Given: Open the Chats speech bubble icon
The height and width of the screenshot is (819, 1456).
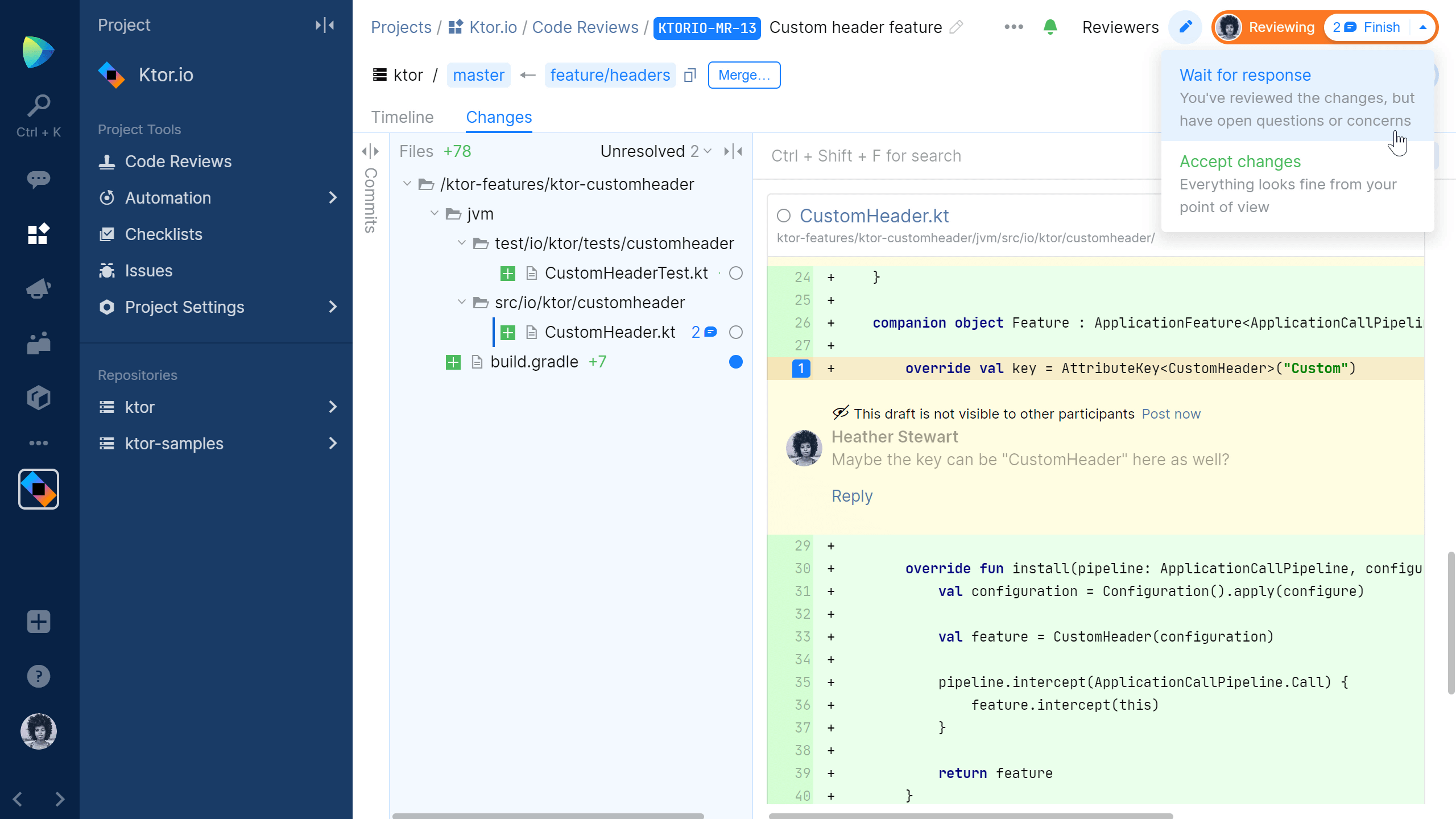Looking at the screenshot, I should tap(38, 180).
